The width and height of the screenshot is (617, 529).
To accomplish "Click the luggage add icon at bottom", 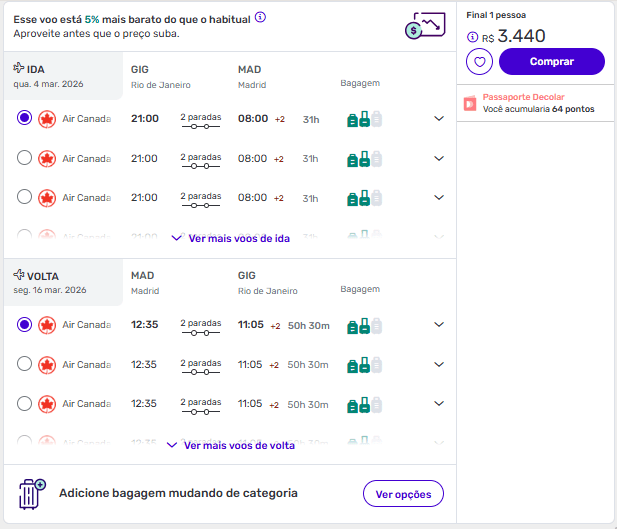I will point(32,494).
